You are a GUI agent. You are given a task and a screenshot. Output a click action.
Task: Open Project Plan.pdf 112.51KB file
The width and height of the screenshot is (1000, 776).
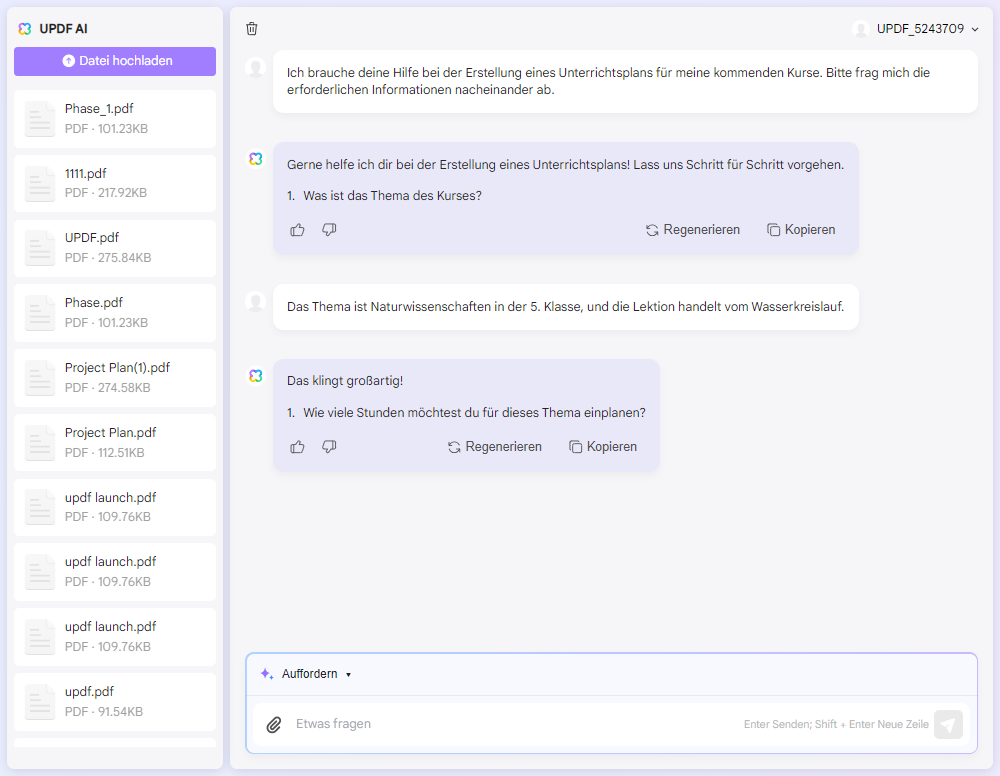pyautogui.click(x=115, y=443)
